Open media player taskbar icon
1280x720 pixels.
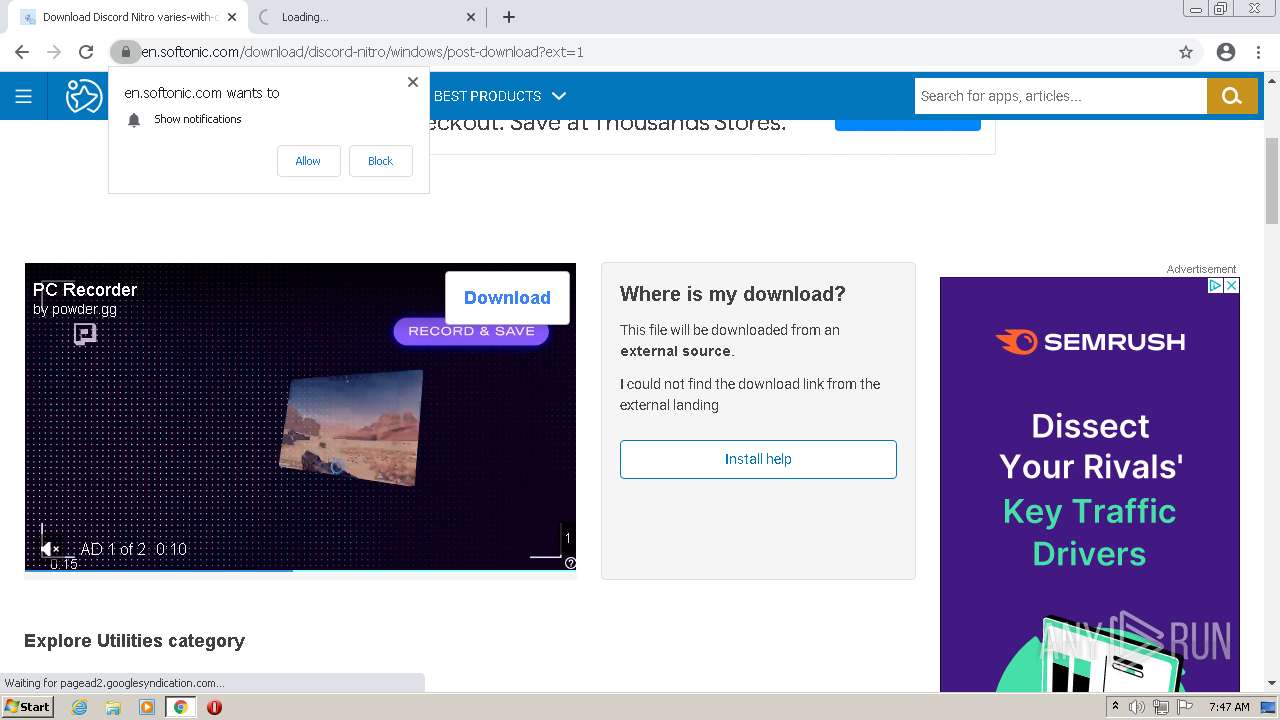pos(147,707)
